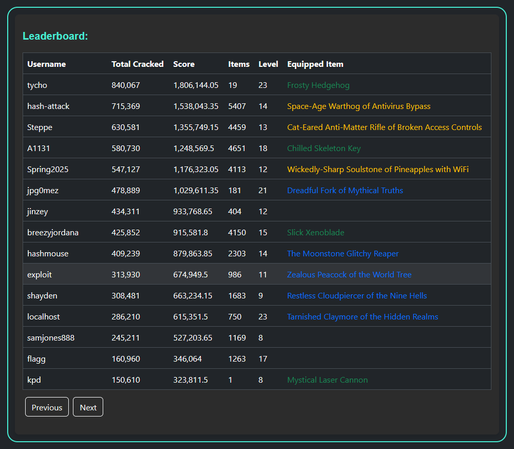Click jpg0mez's level value 21
Screen dimensions: 514x449
(x=262, y=190)
